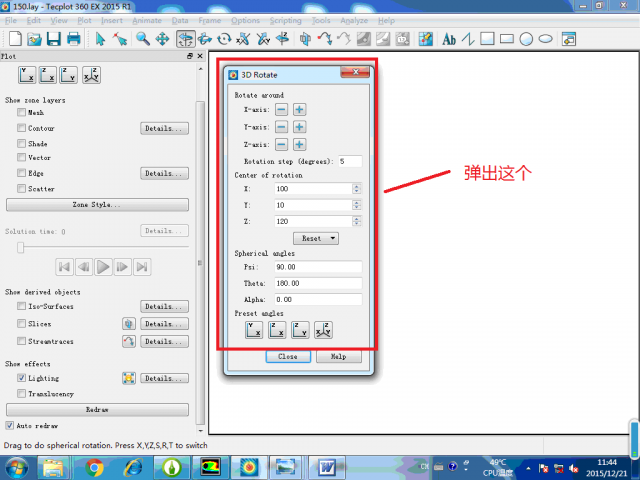Screen dimensions: 640x480
Task: Close the 3D Rotate dialog with Close button
Action: pos(287,356)
